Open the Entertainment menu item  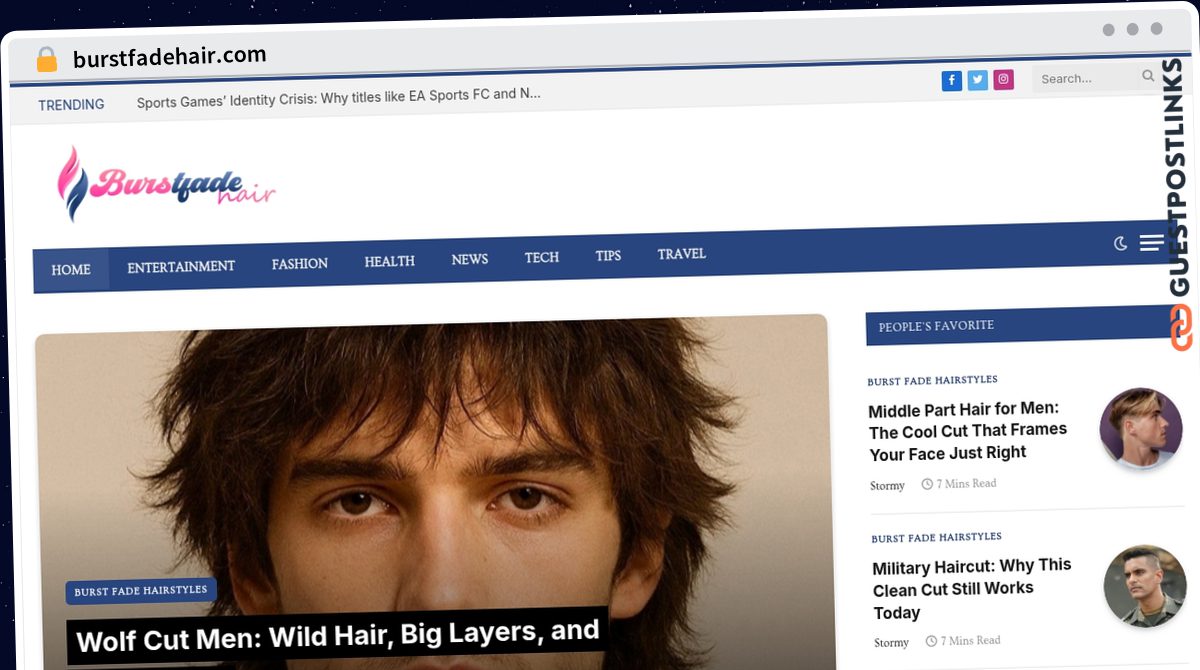(x=181, y=267)
